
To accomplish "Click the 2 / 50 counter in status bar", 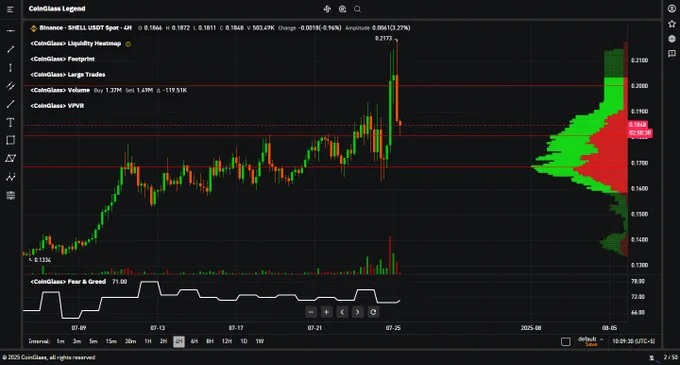I will pos(670,358).
